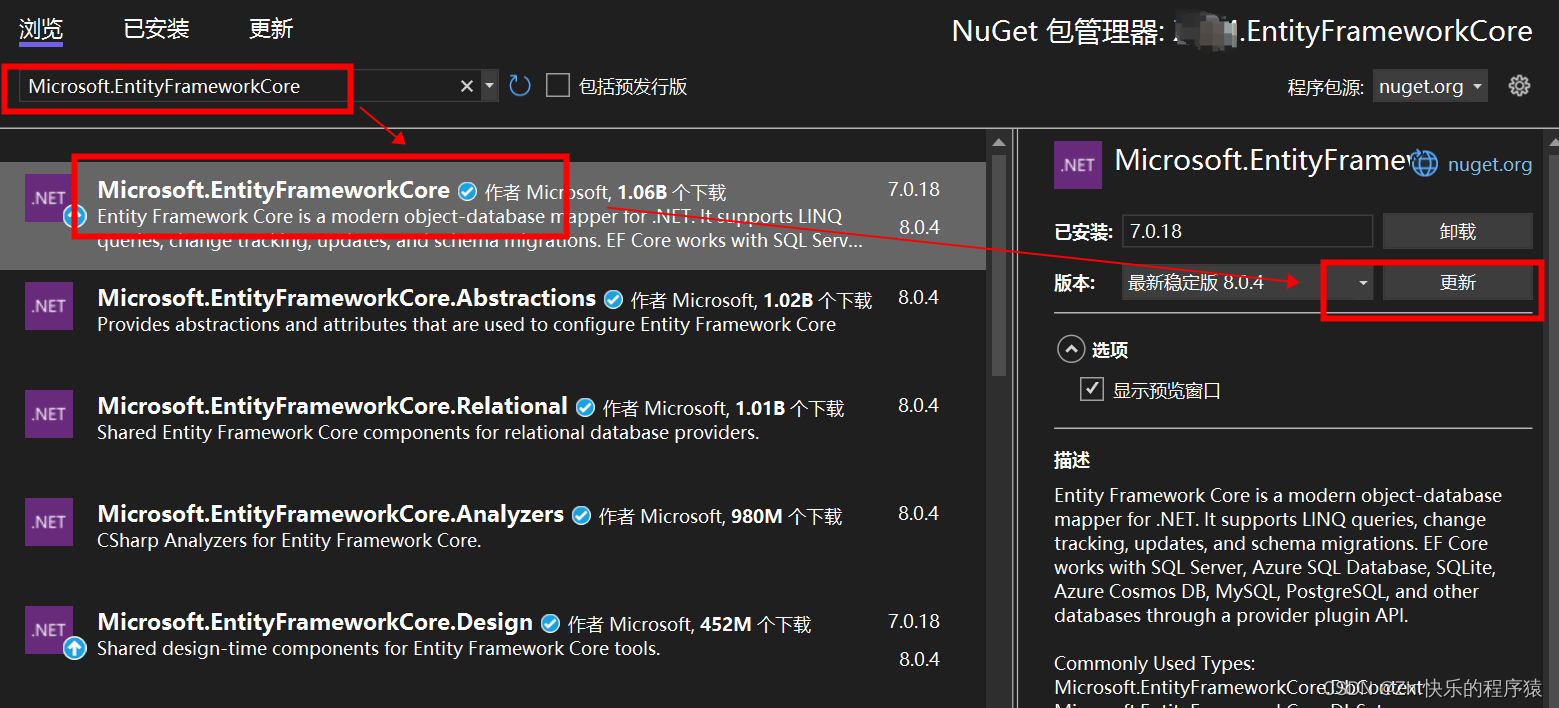
Task: Switch to the 更新 tab
Action: [270, 29]
